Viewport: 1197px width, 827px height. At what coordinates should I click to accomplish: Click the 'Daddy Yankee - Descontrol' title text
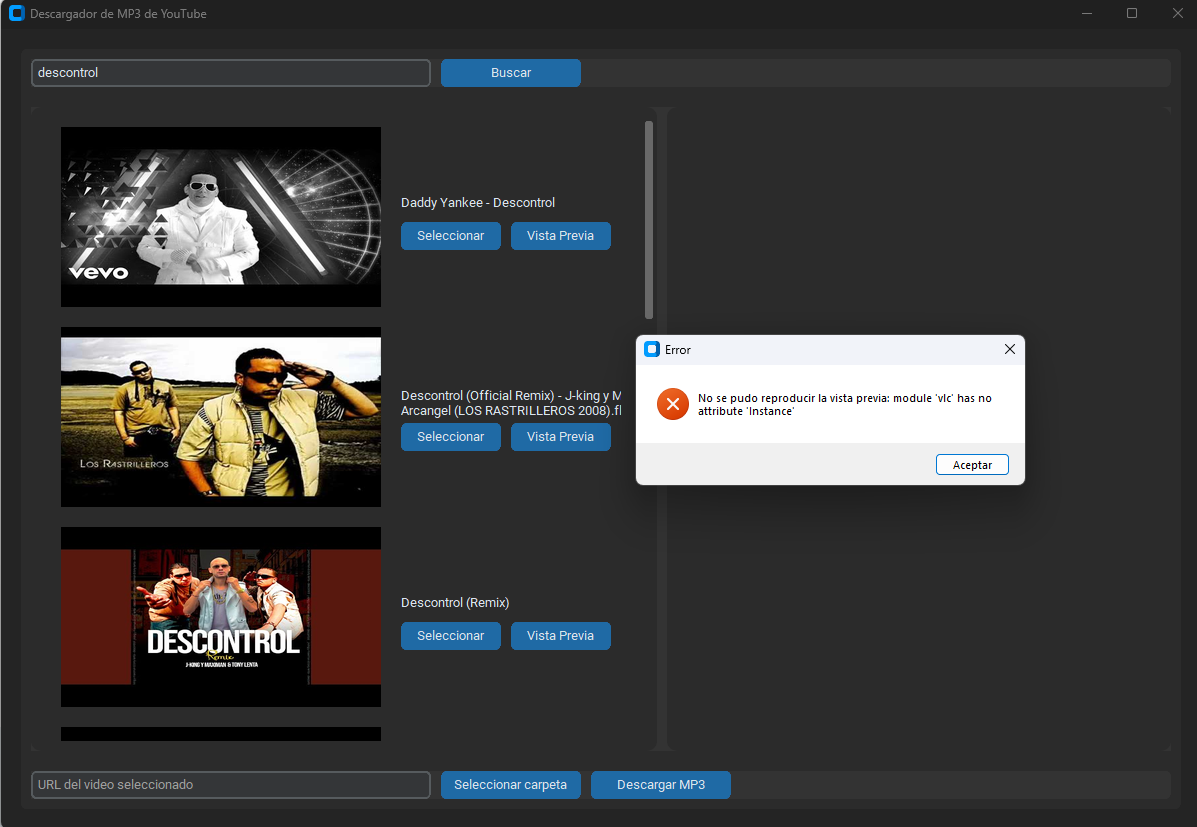click(478, 202)
